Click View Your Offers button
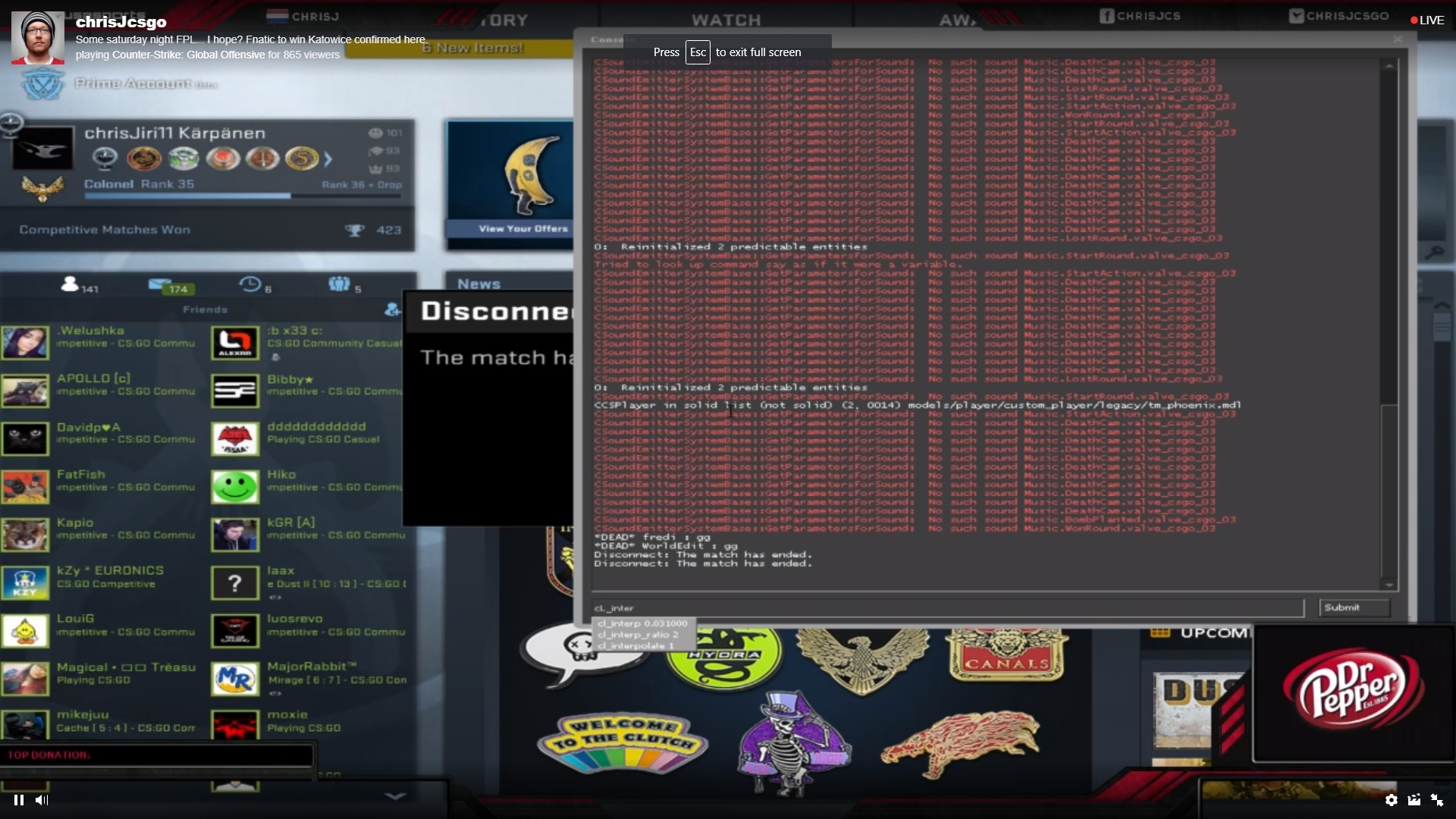 522,228
